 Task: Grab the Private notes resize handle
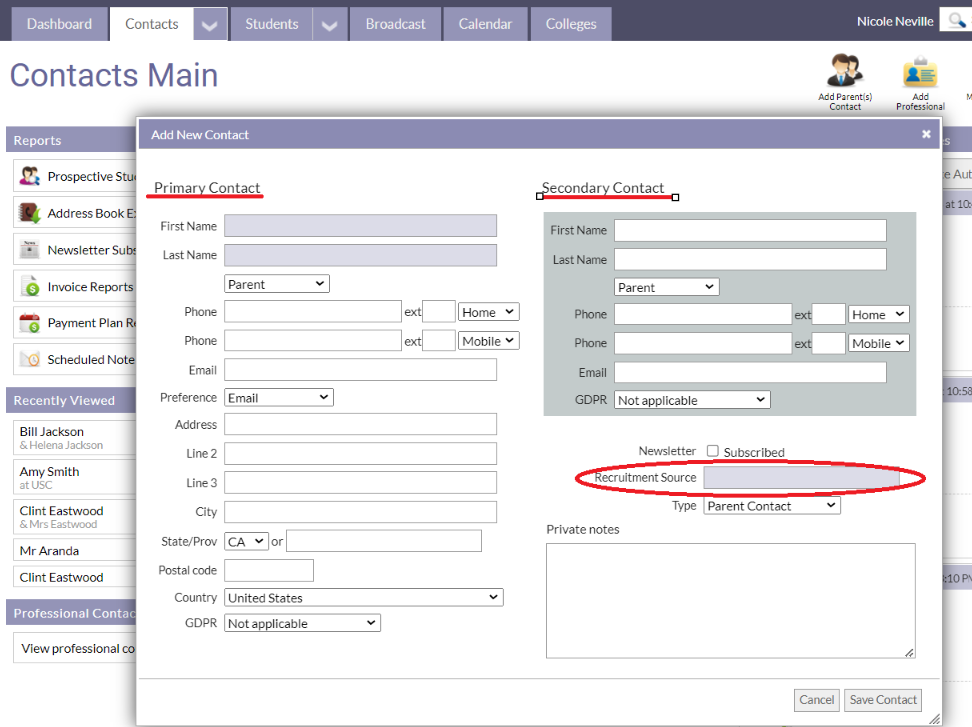[x=909, y=653]
